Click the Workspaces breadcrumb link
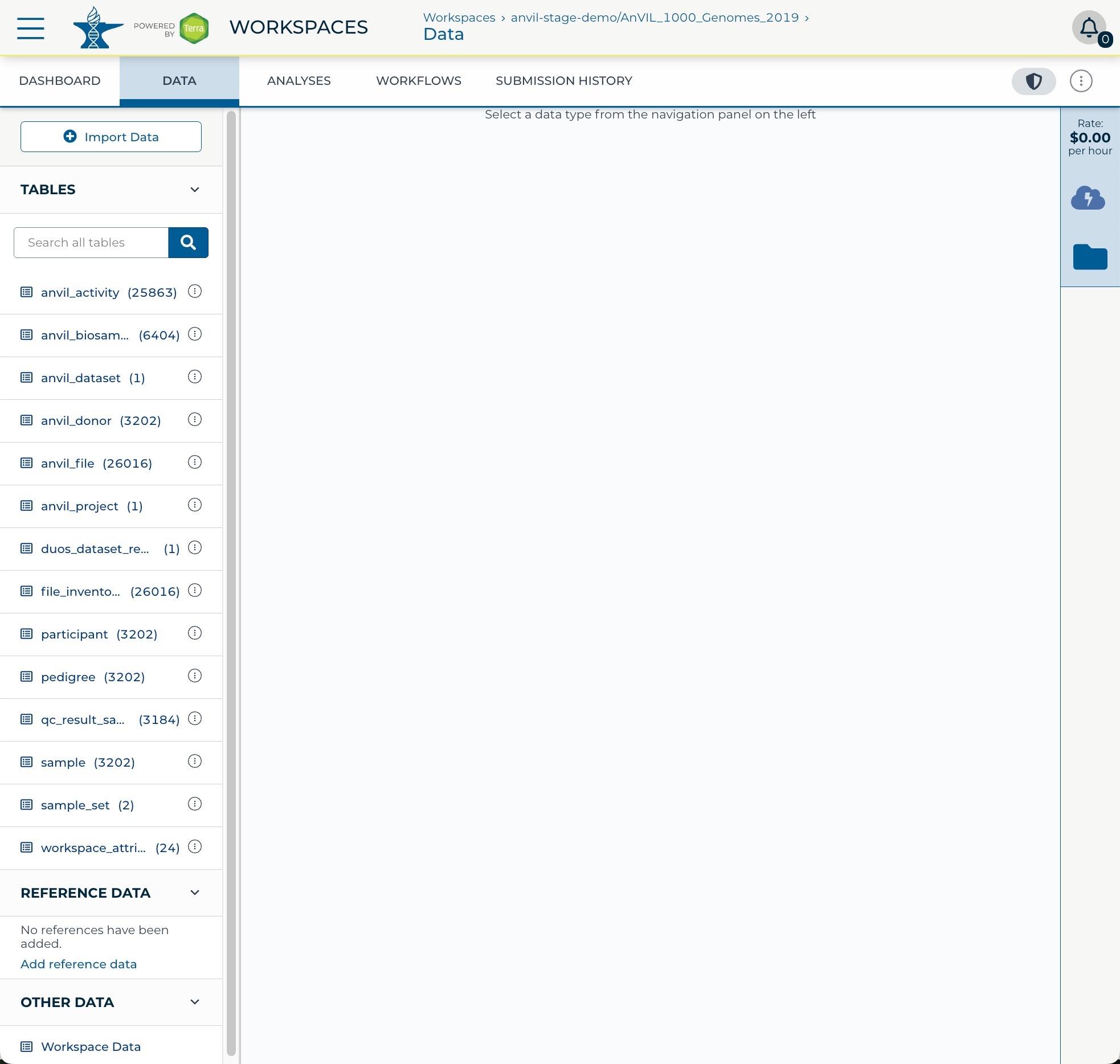The image size is (1120, 1064). (459, 18)
